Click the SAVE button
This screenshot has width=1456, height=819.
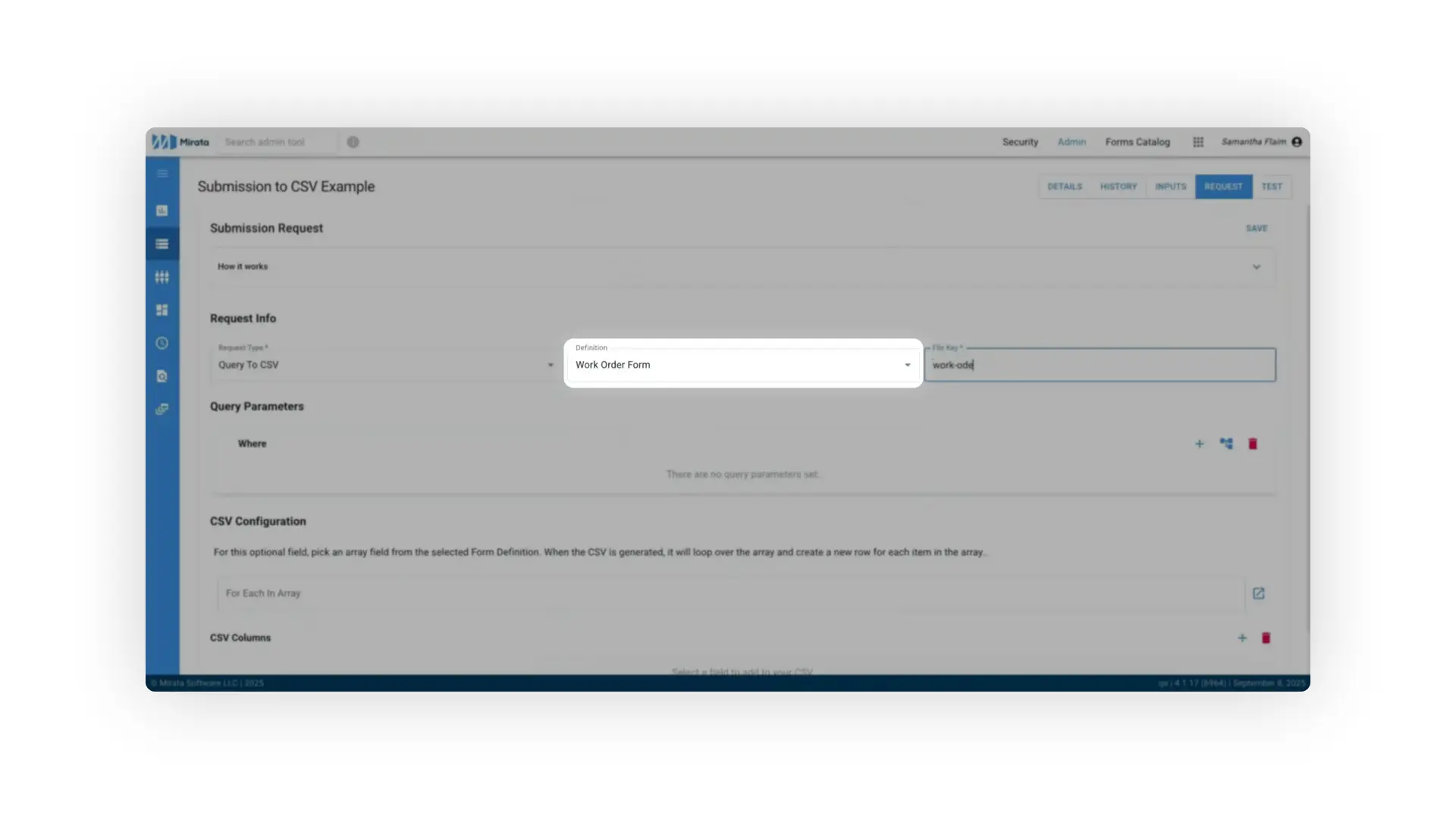pos(1256,228)
